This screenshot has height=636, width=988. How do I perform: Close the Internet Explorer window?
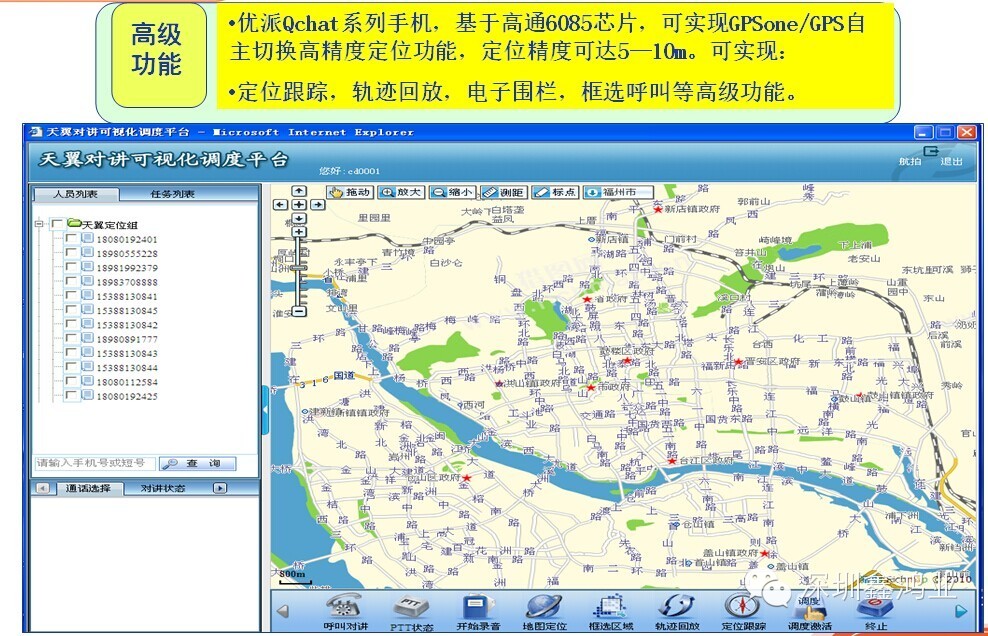[967, 132]
